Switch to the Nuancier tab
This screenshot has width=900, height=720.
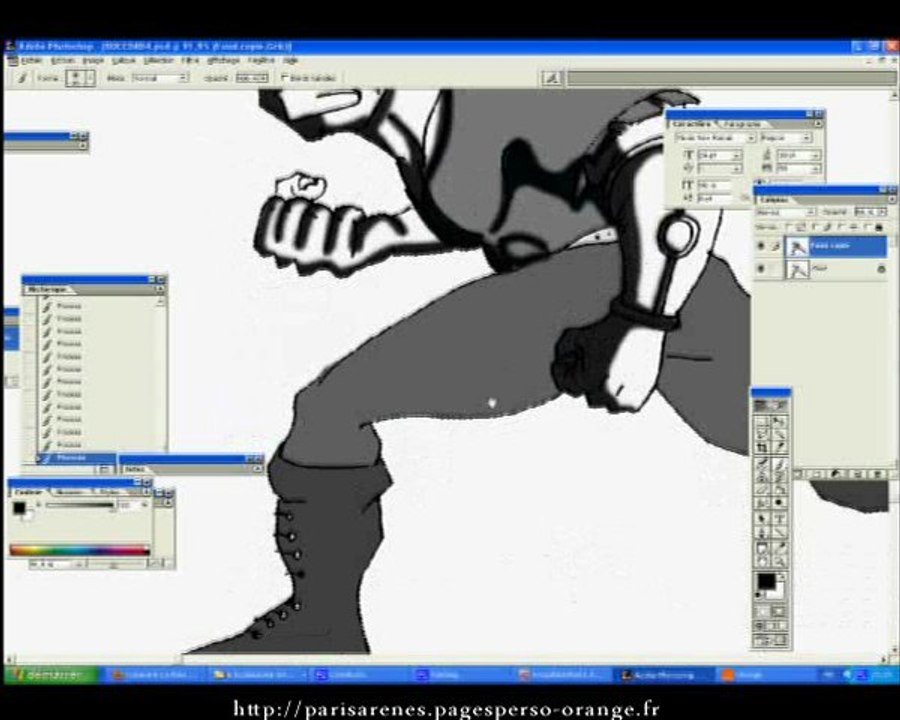tap(70, 492)
